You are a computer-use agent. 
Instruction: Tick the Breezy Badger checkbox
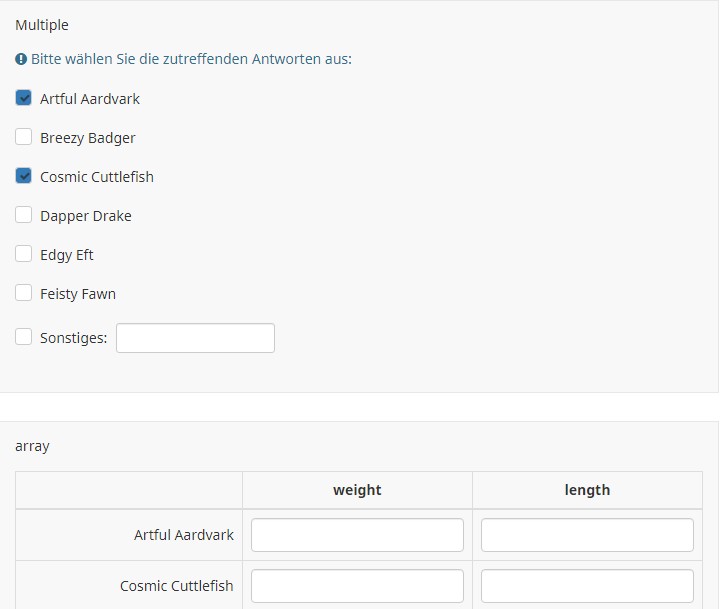pos(24,137)
